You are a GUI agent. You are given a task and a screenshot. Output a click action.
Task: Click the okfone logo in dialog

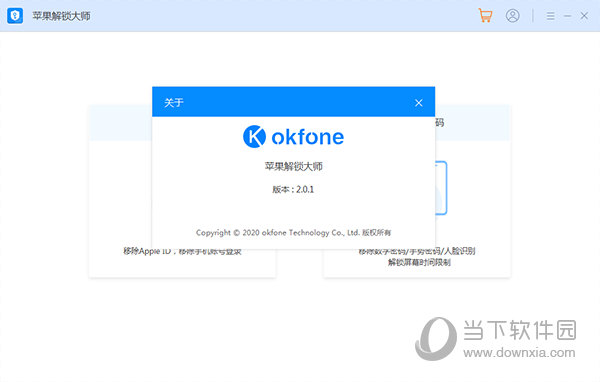[293, 137]
